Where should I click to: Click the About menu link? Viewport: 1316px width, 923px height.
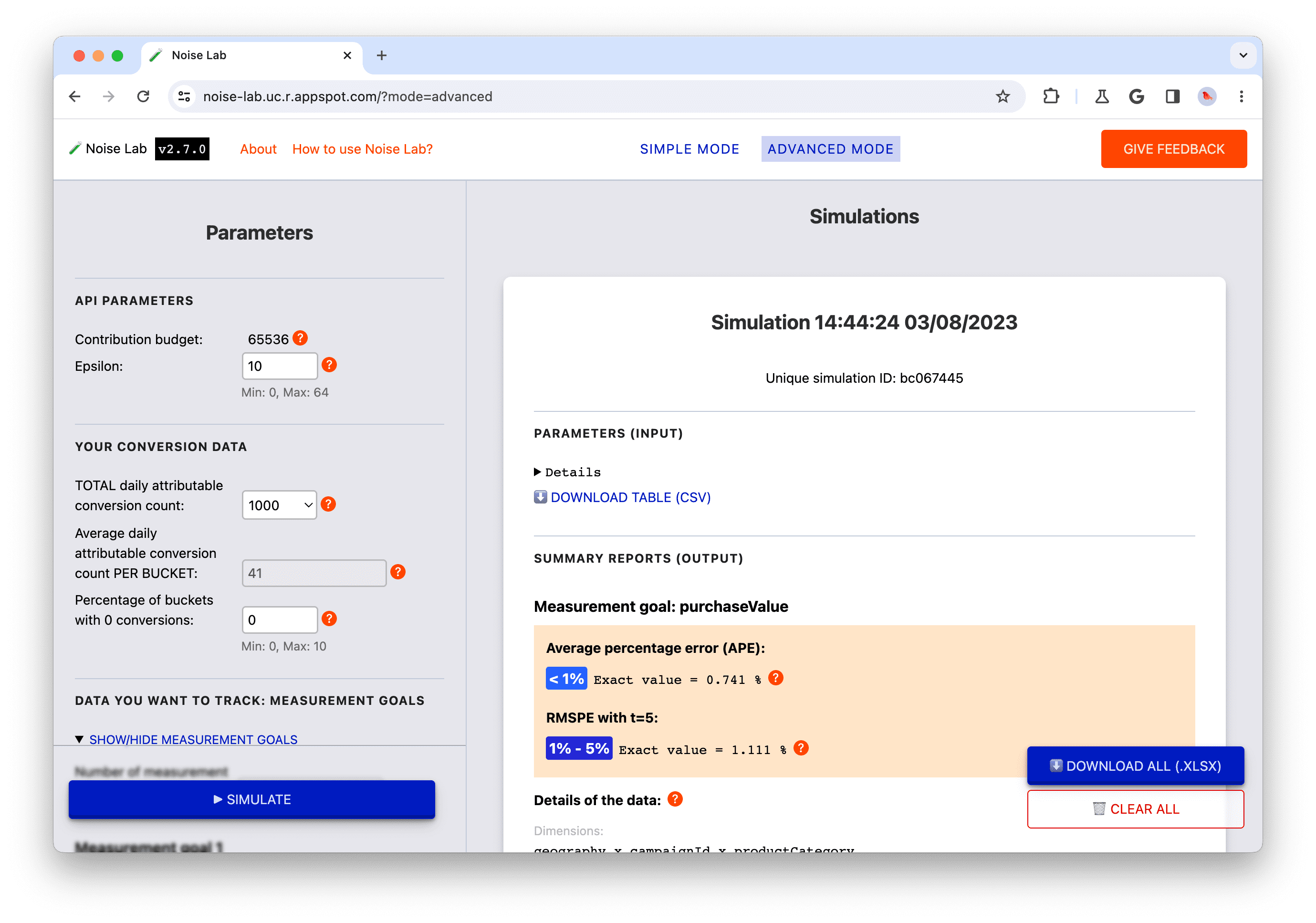258,148
